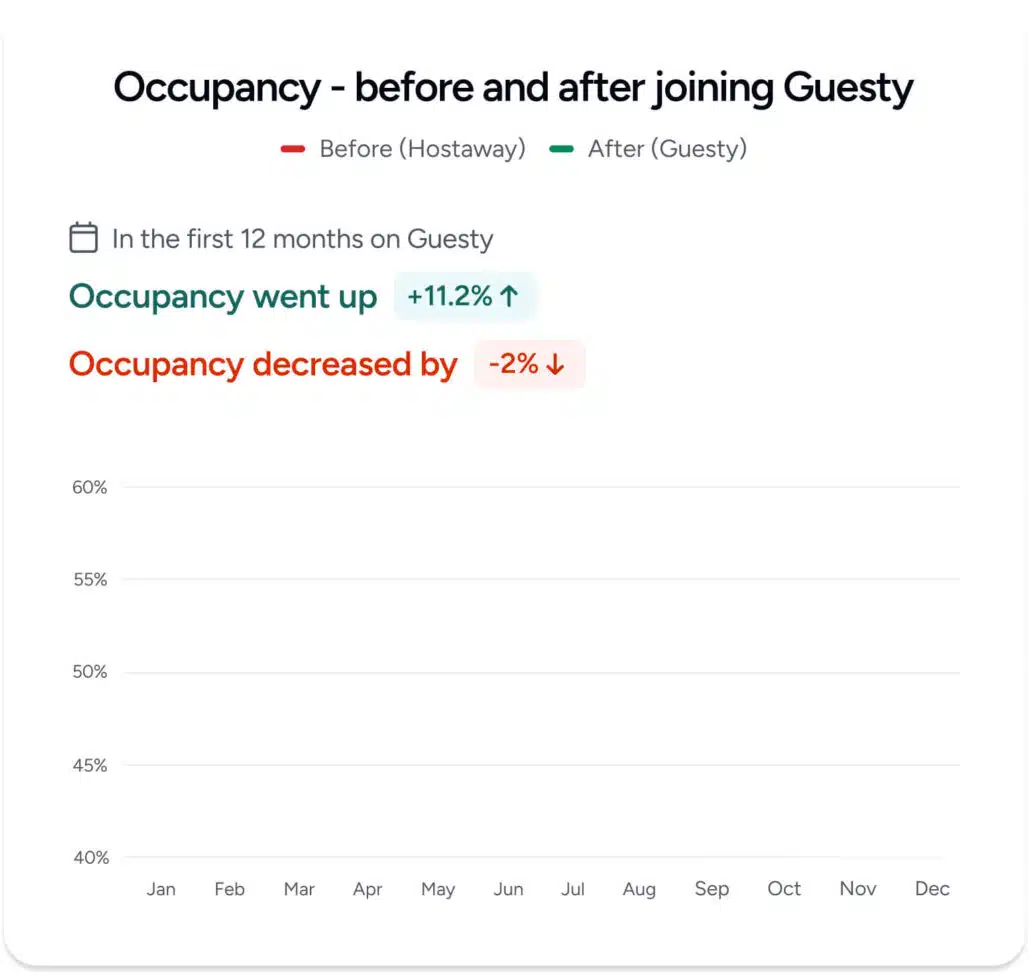Click the 60% y-axis label

point(89,488)
